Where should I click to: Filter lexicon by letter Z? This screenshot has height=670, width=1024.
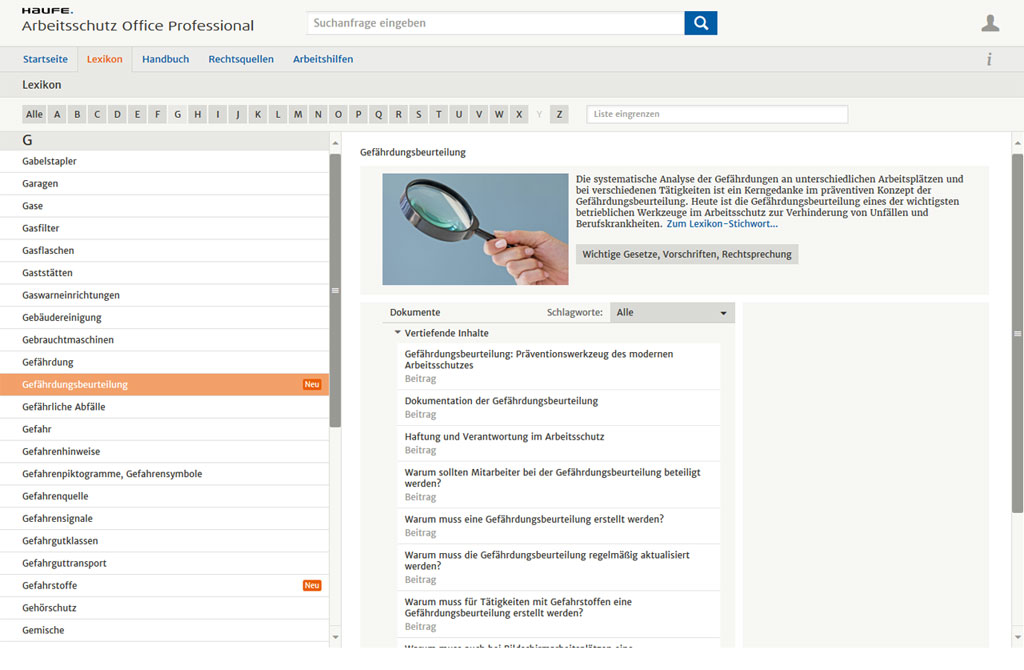559,114
